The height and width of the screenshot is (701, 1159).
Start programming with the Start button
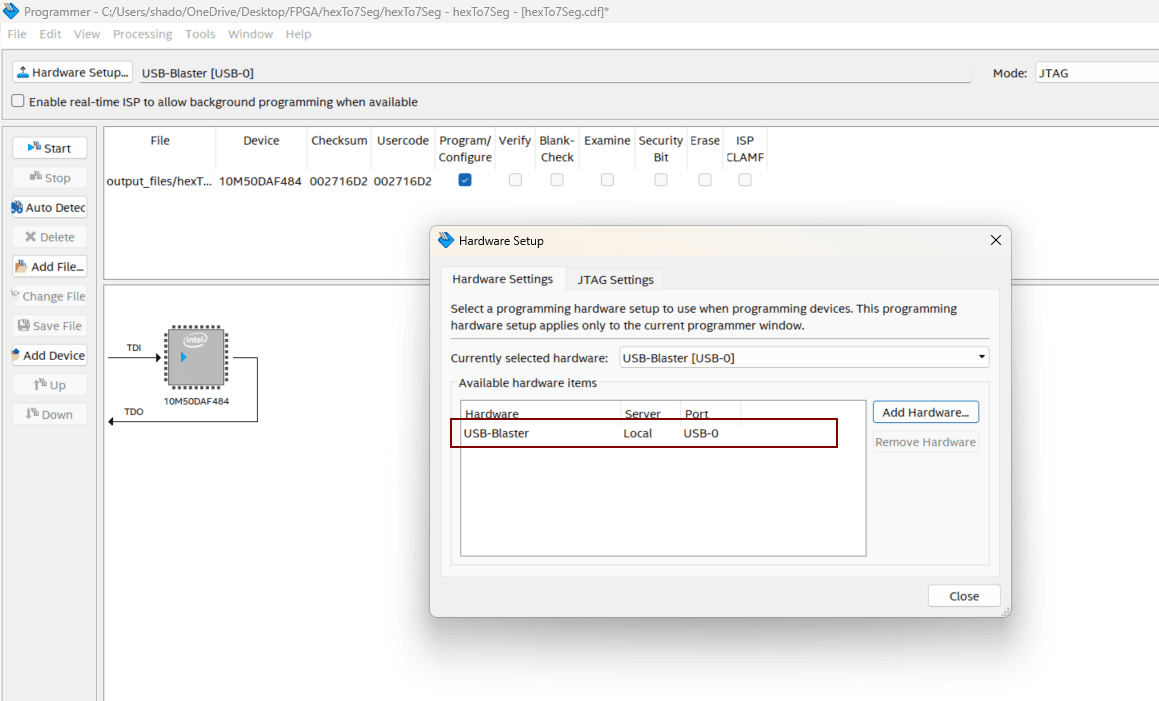click(50, 148)
